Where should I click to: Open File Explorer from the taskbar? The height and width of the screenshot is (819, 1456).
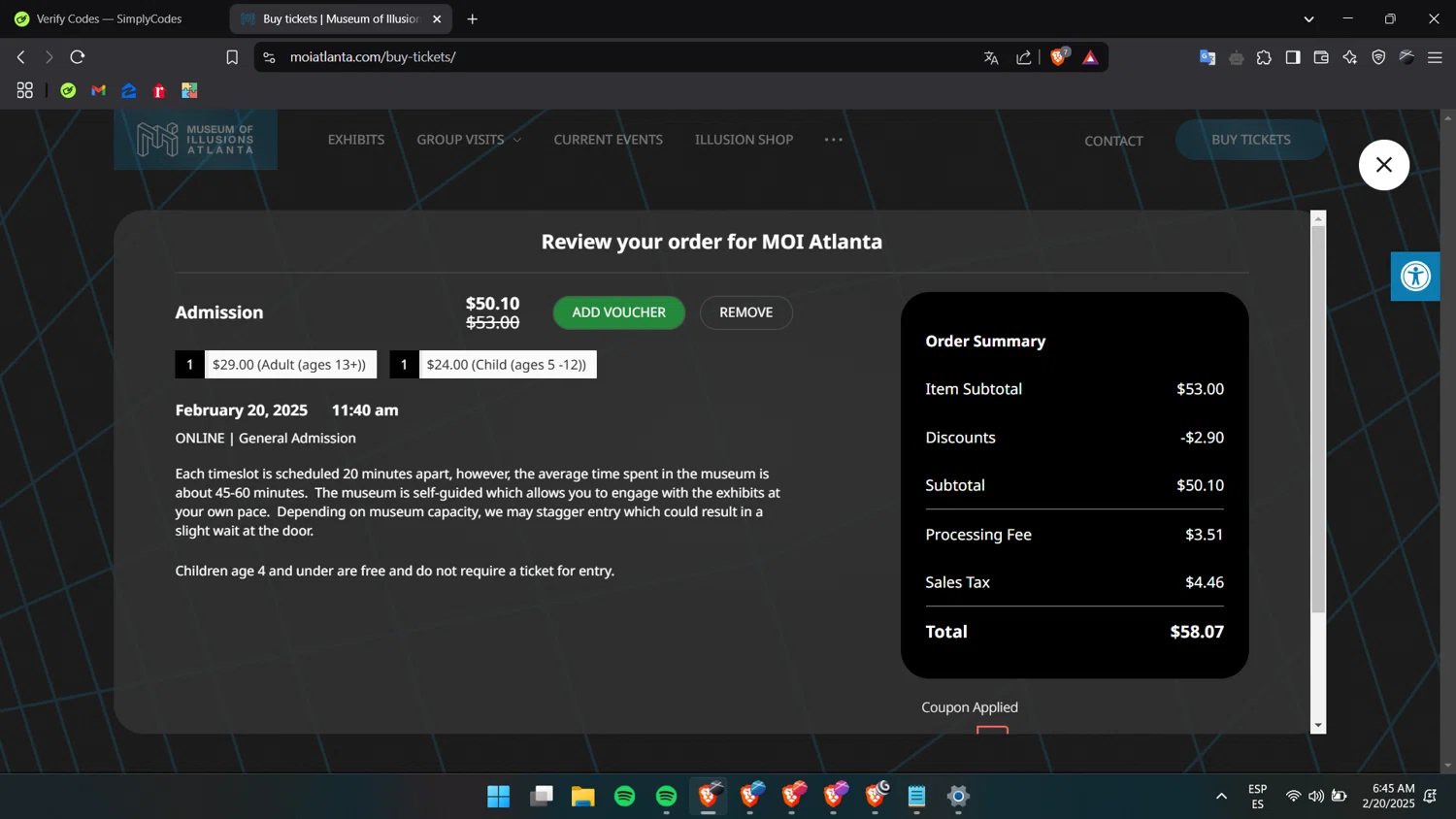pyautogui.click(x=582, y=797)
